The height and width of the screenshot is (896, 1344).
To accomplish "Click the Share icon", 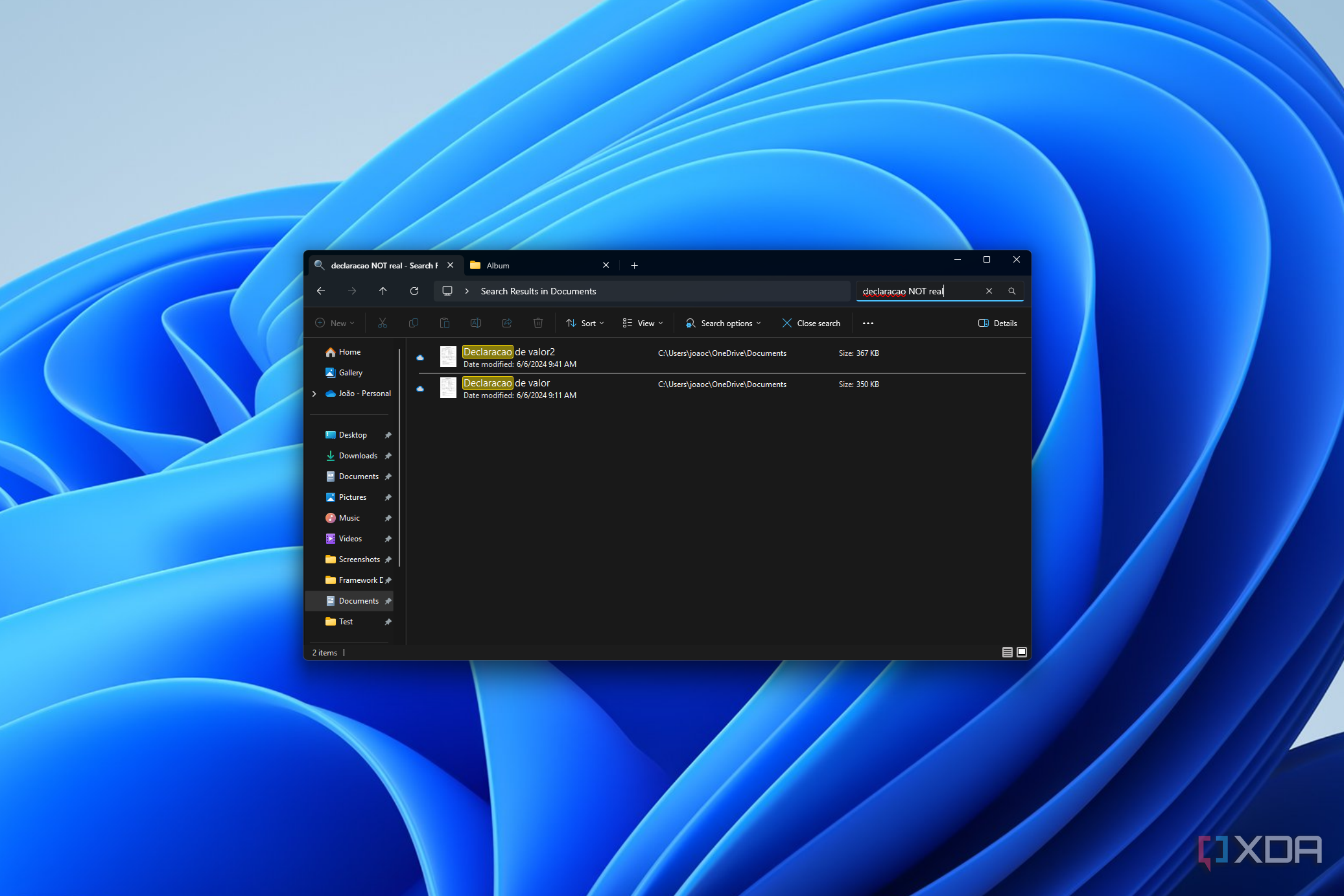I will click(507, 323).
